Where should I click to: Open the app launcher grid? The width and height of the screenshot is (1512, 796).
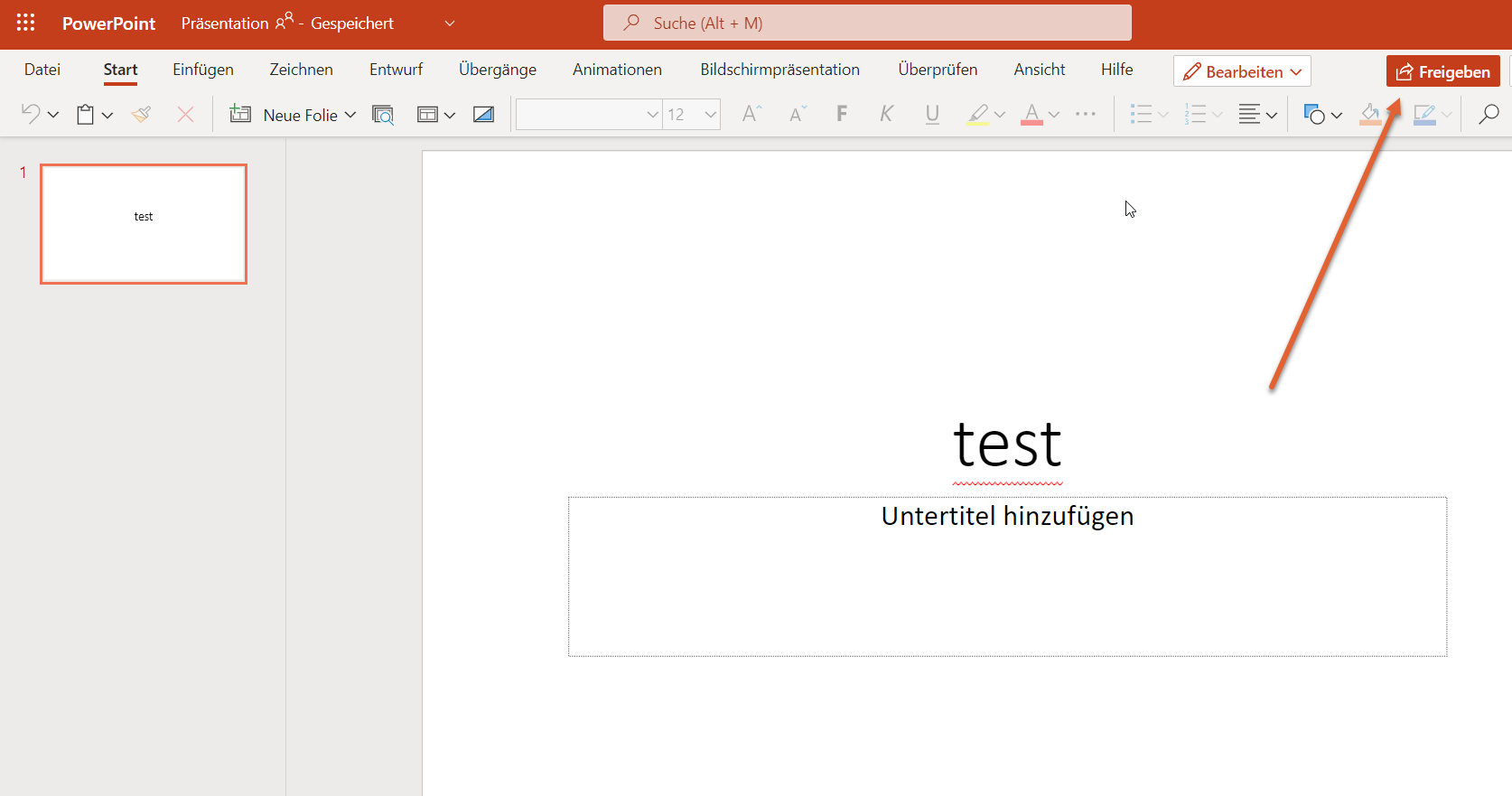[25, 23]
